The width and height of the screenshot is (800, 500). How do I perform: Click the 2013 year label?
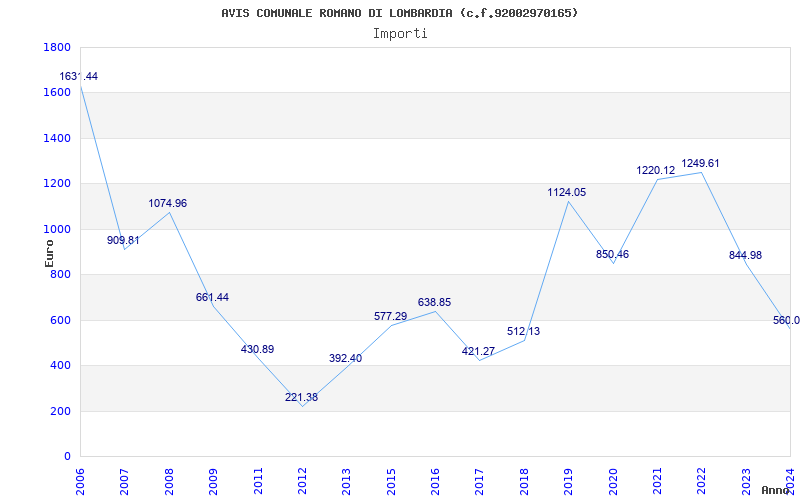(346, 482)
